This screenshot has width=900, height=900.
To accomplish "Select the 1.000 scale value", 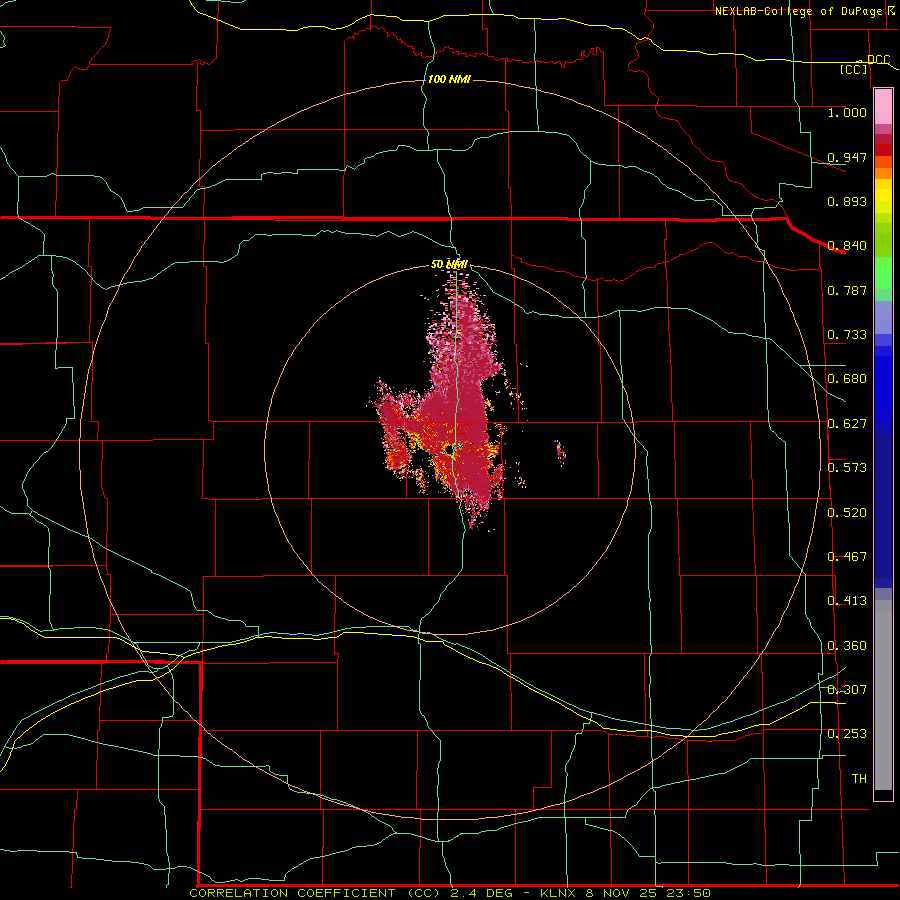I will pos(847,112).
